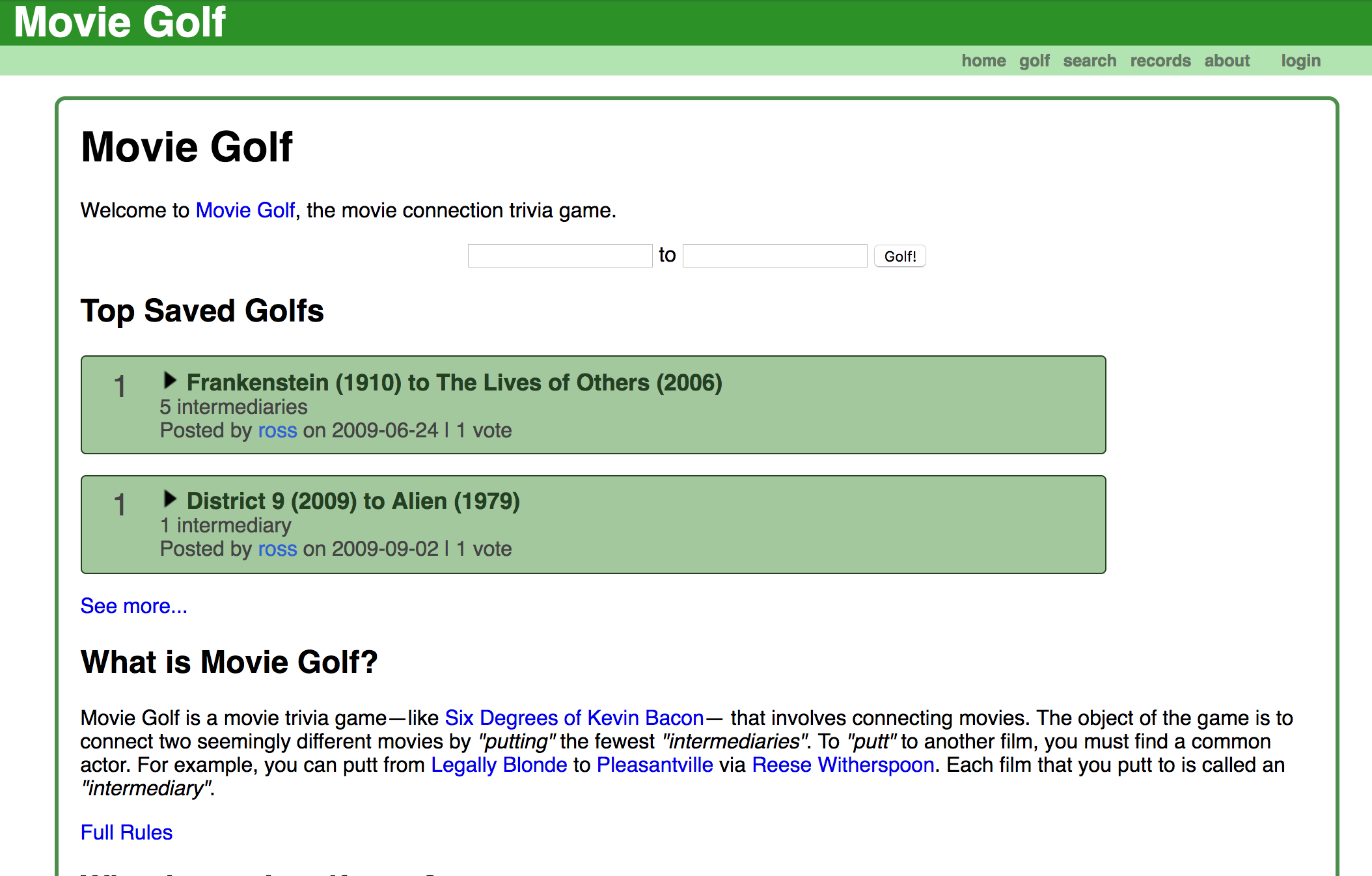Click the rank number beside the Frankenstein golf
Viewport: 1372px width, 876px height.
coord(120,387)
